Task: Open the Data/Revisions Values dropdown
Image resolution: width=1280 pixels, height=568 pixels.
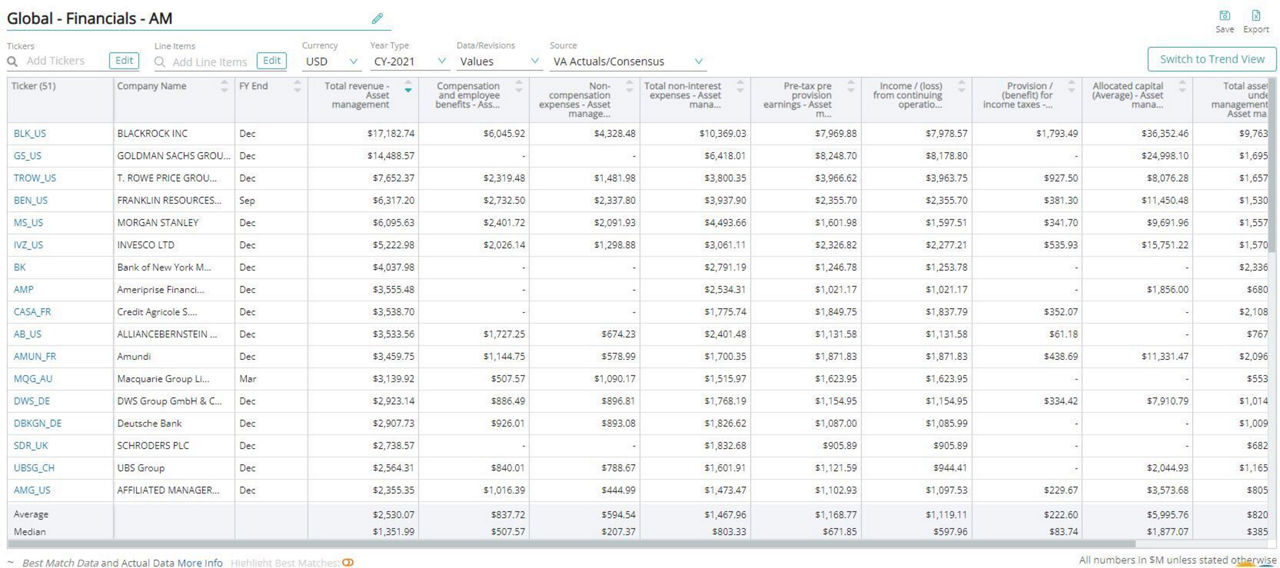Action: point(498,61)
